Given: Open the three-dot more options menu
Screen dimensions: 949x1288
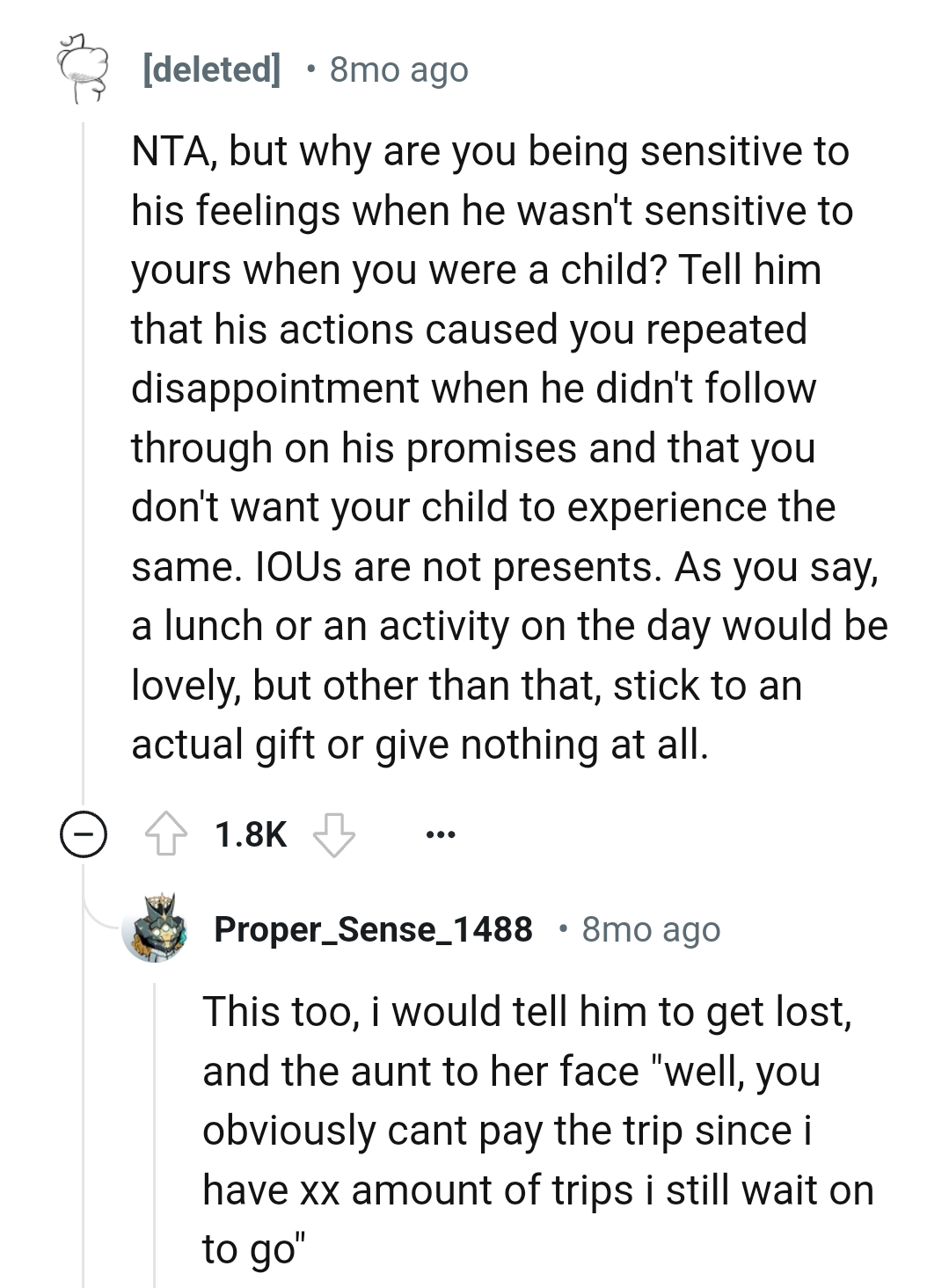Looking at the screenshot, I should click(440, 834).
